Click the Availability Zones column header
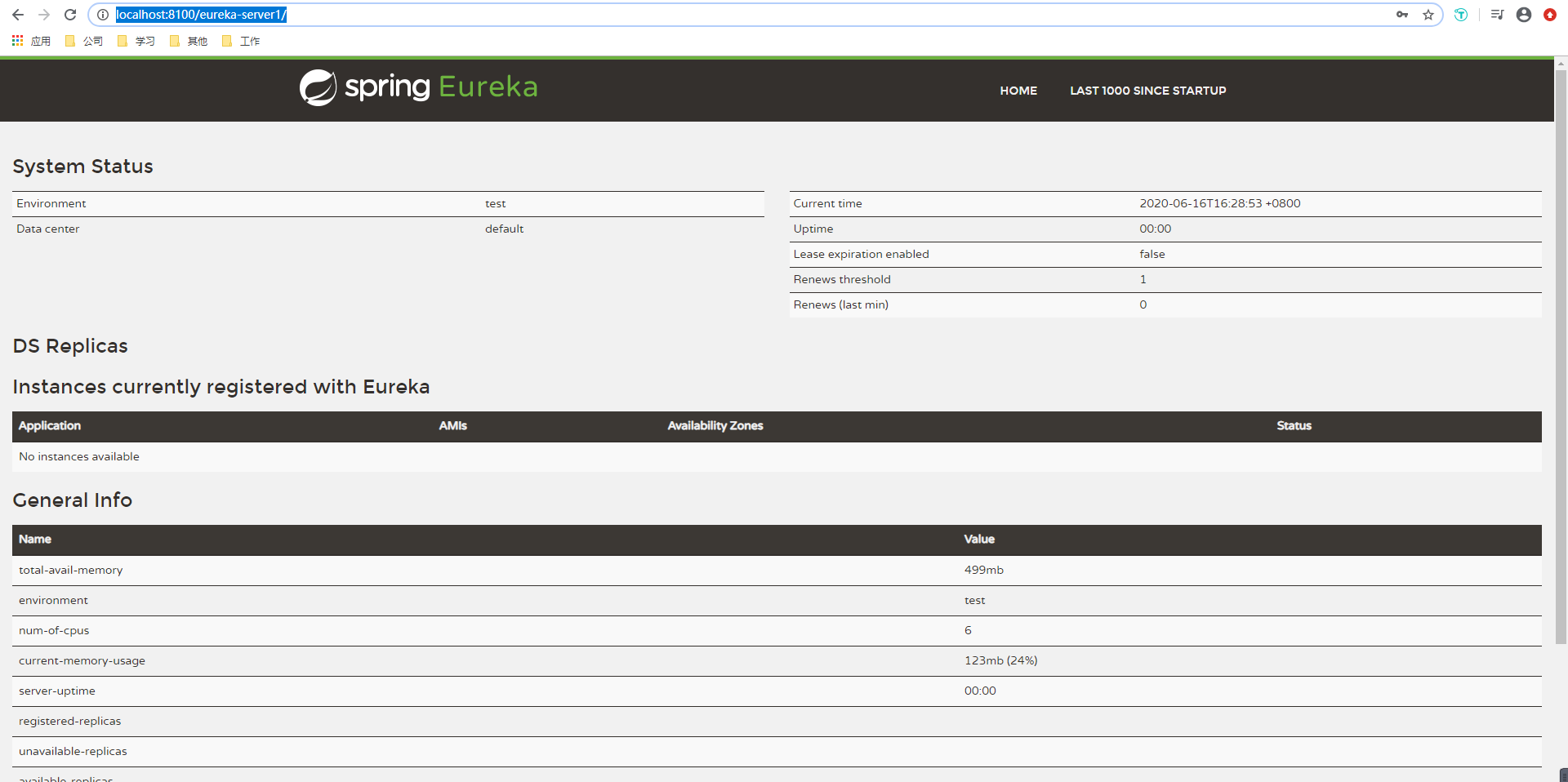The width and height of the screenshot is (1568, 782). point(715,425)
